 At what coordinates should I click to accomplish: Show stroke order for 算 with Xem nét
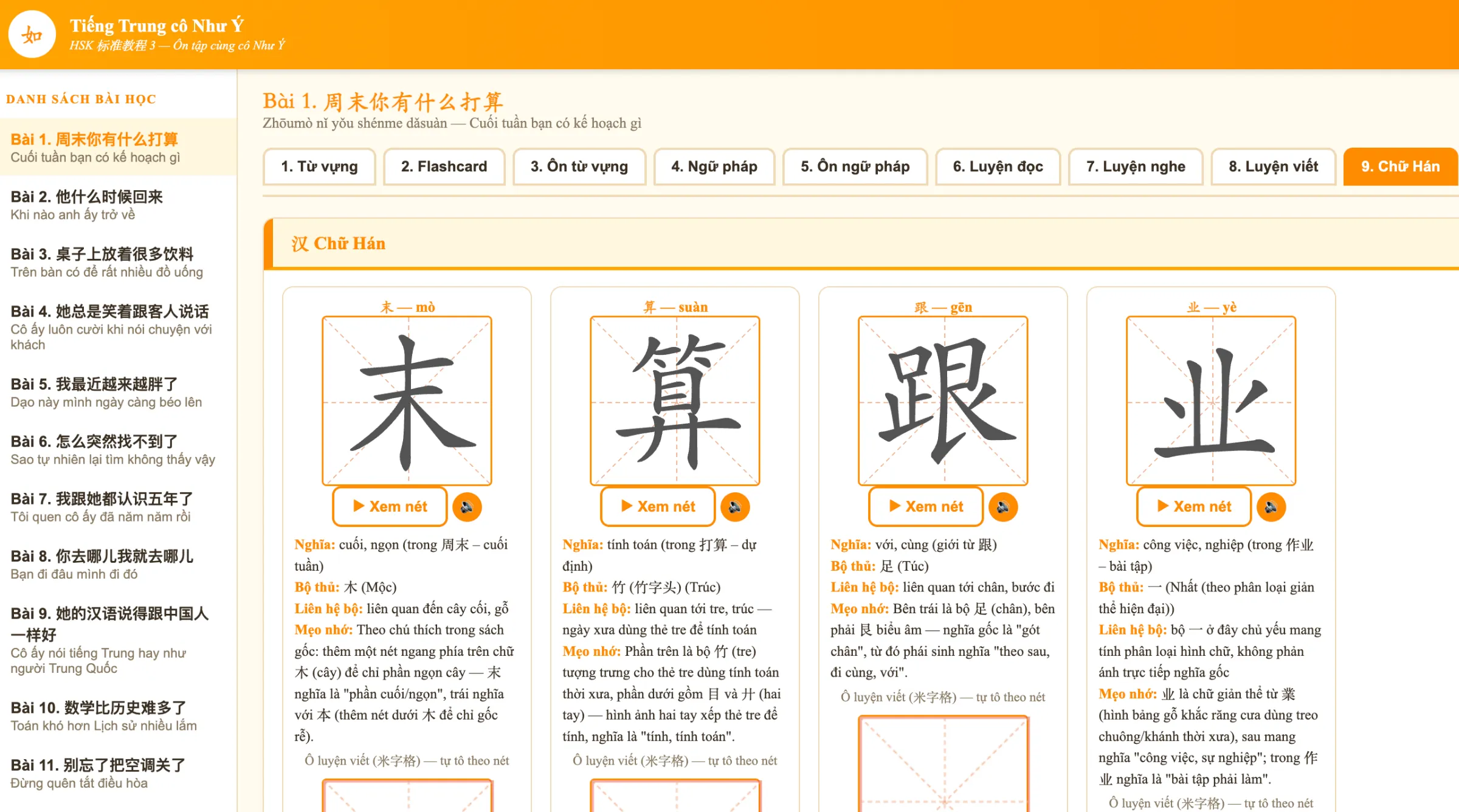pyautogui.click(x=658, y=506)
